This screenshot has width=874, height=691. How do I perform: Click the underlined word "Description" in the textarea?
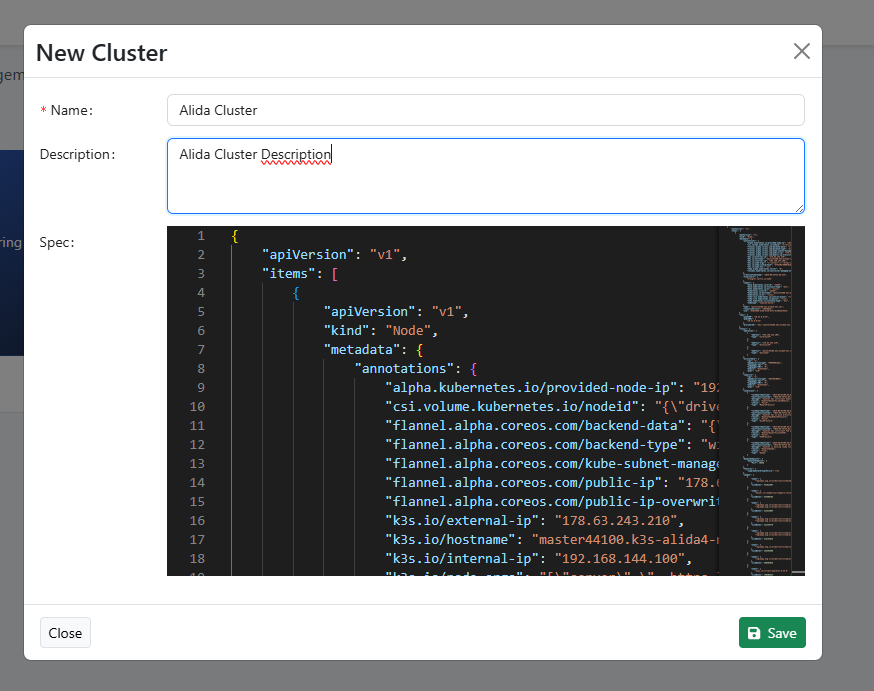coord(296,154)
